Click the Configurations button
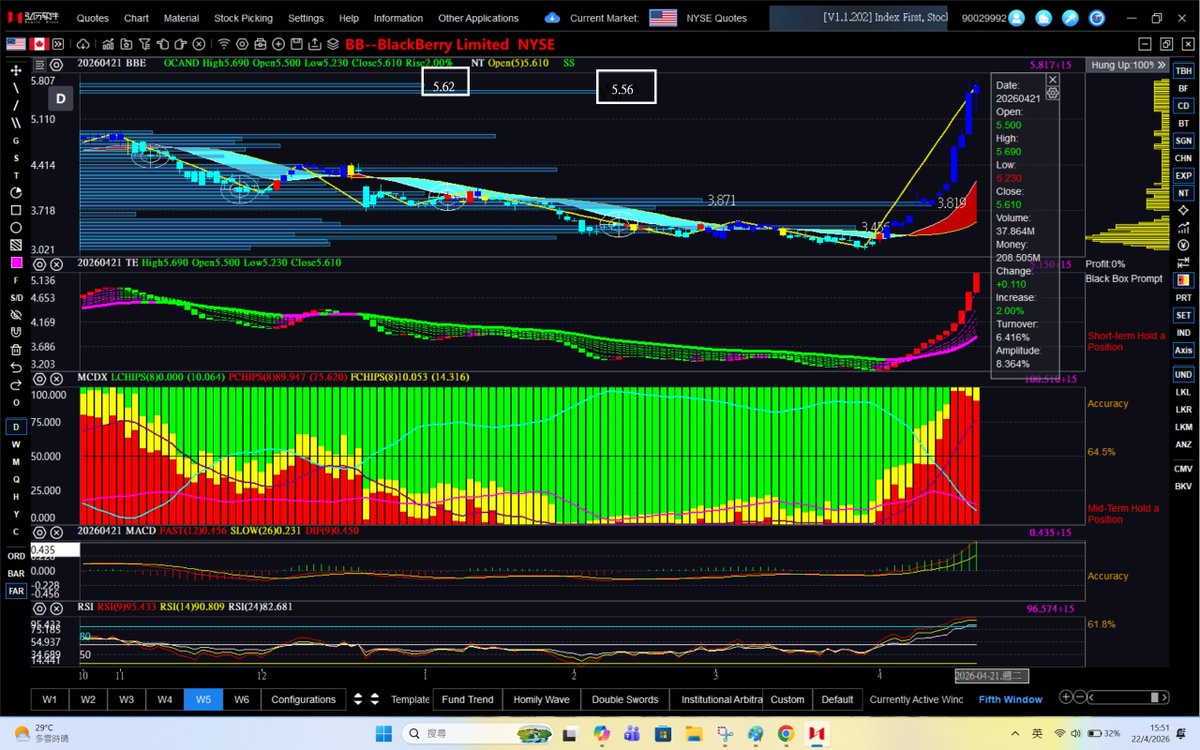The width and height of the screenshot is (1200, 750). [x=303, y=699]
